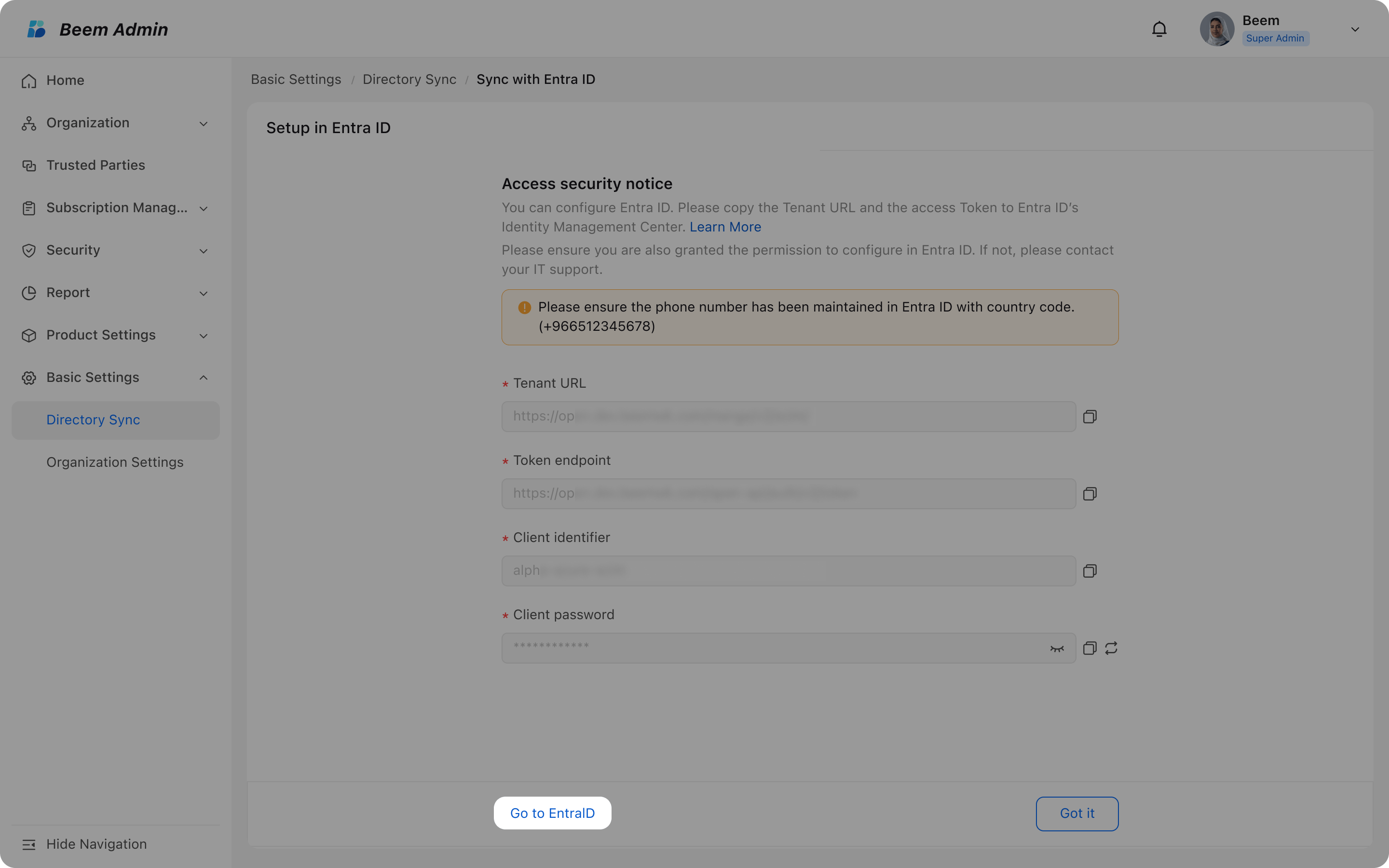The height and width of the screenshot is (868, 1389).
Task: Copy the Tenant URL value
Action: point(1090,417)
